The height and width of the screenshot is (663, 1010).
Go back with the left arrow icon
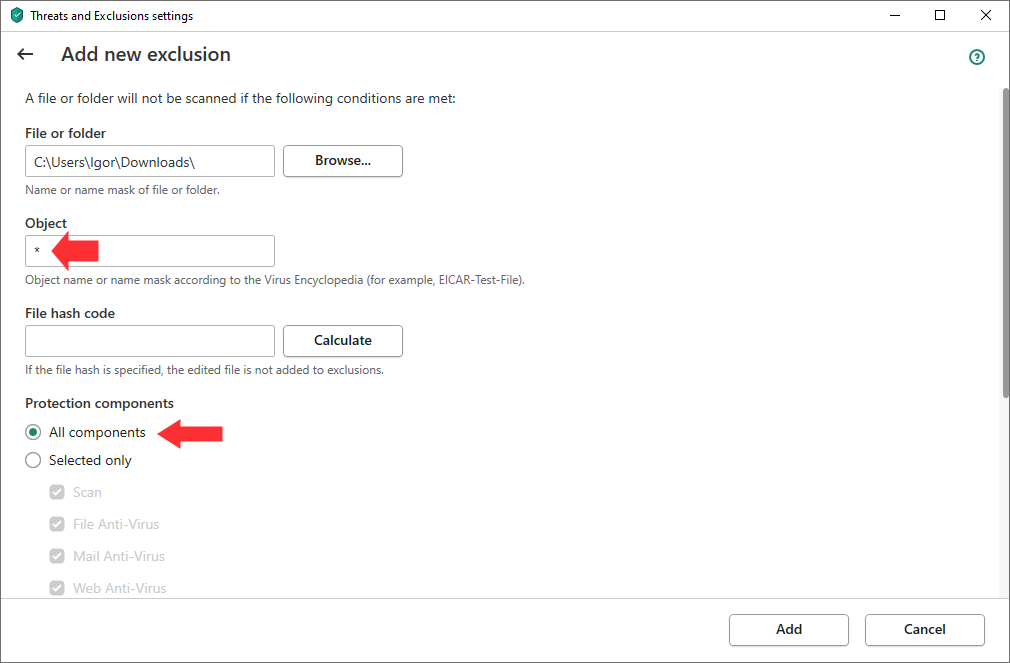(x=25, y=54)
